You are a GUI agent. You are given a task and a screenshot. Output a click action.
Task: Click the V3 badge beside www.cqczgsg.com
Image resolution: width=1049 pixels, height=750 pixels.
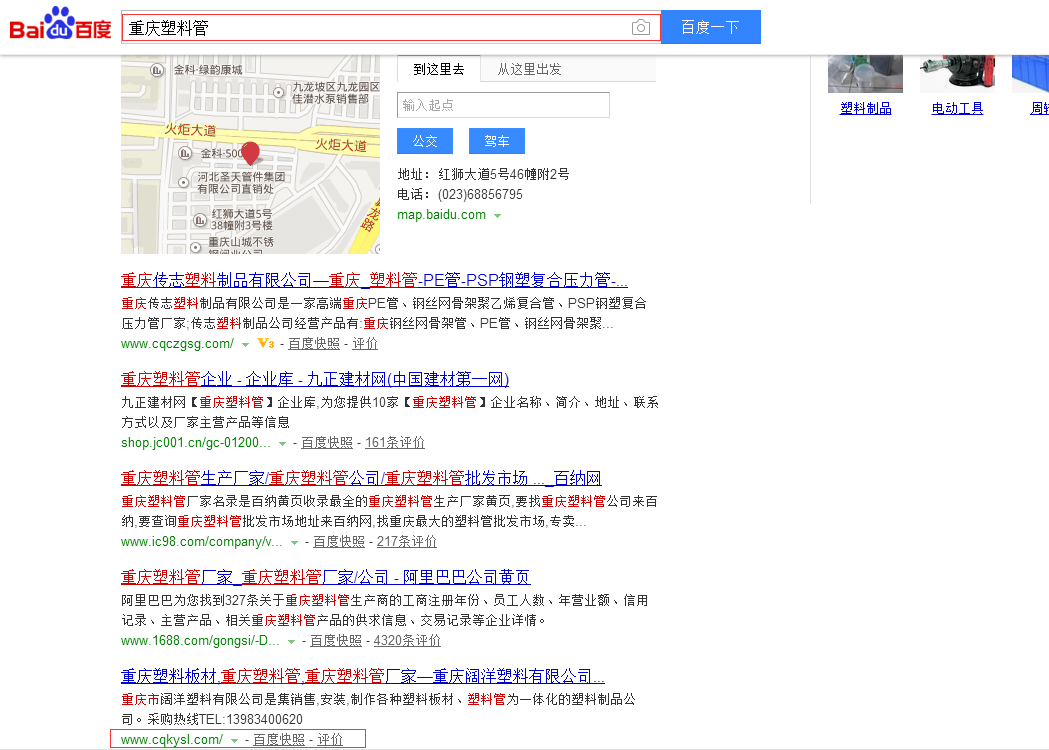pos(265,343)
